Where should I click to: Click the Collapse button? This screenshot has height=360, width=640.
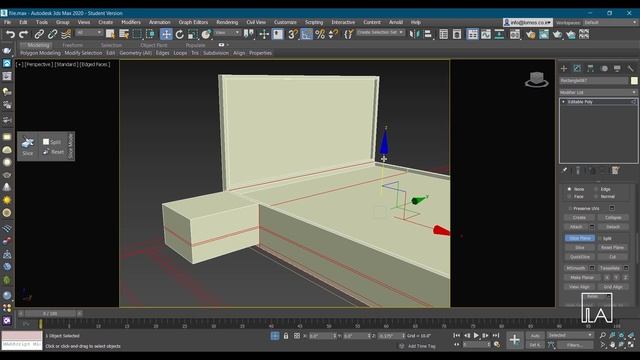[x=613, y=218]
